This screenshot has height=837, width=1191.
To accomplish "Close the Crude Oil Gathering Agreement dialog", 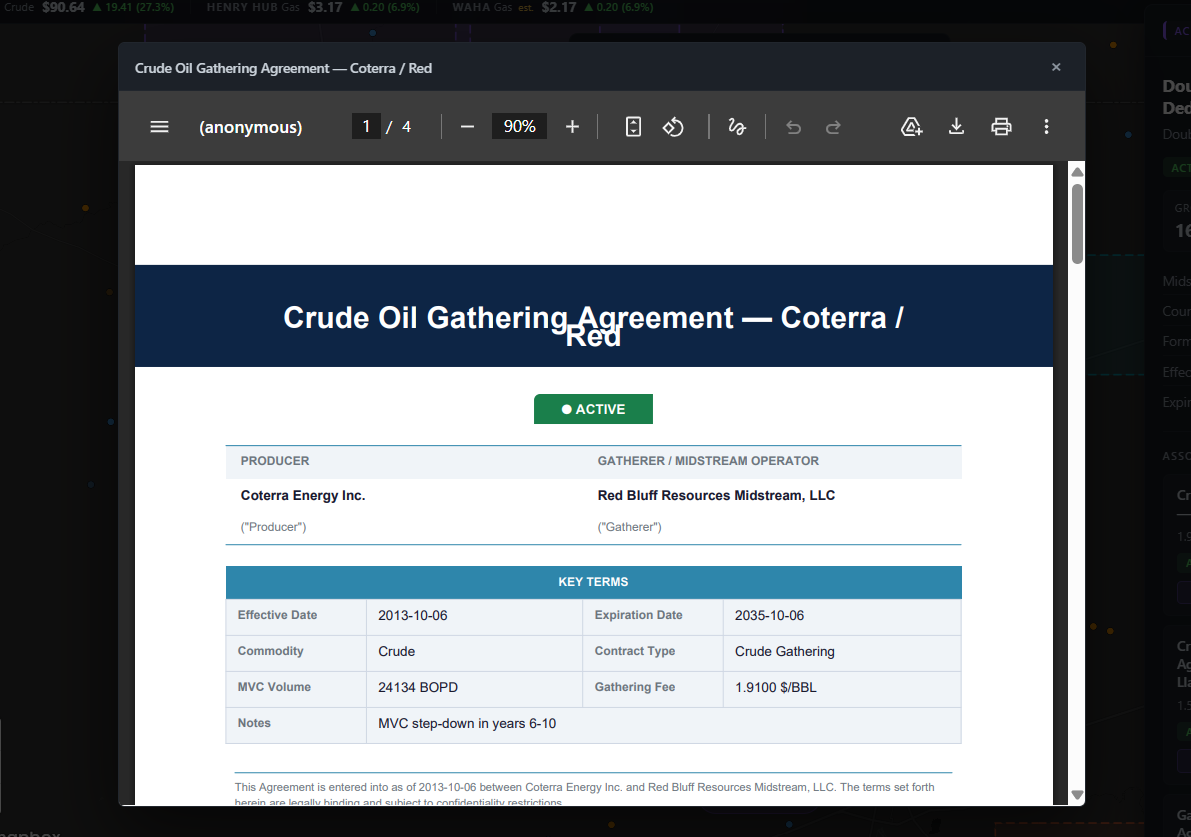I will click(x=1056, y=68).
